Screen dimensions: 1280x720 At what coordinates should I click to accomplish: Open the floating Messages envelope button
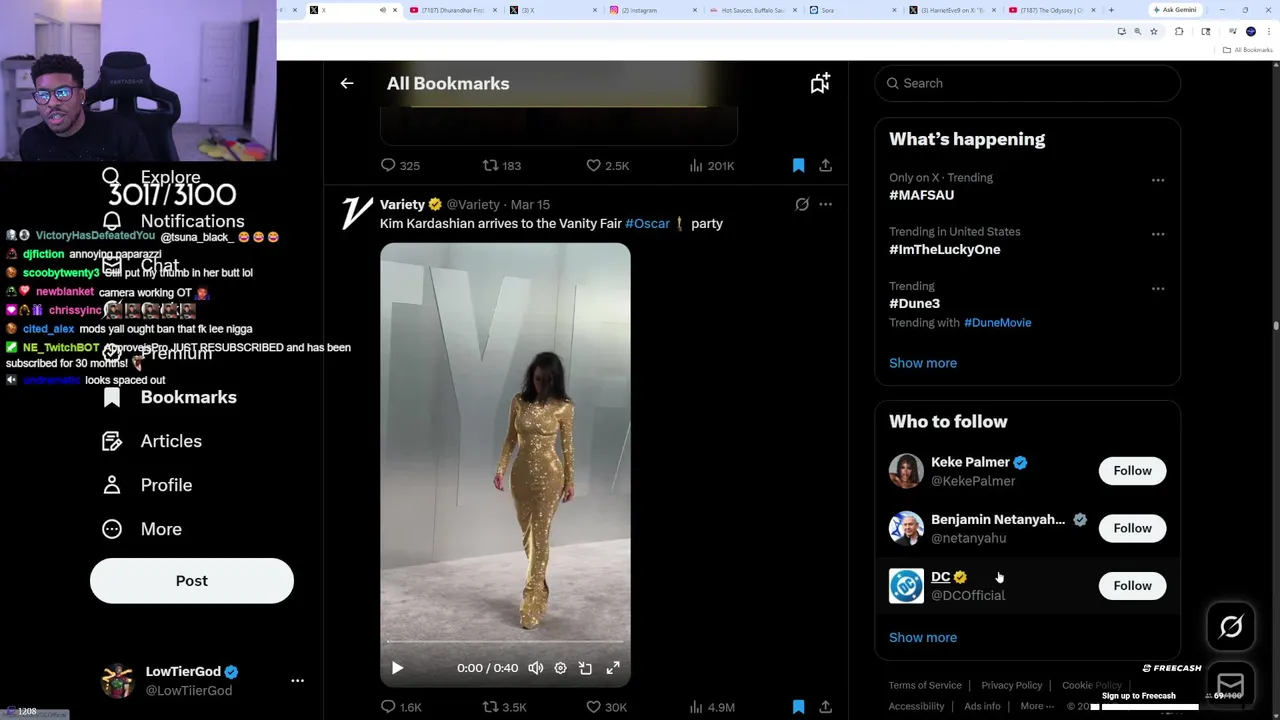[1231, 685]
